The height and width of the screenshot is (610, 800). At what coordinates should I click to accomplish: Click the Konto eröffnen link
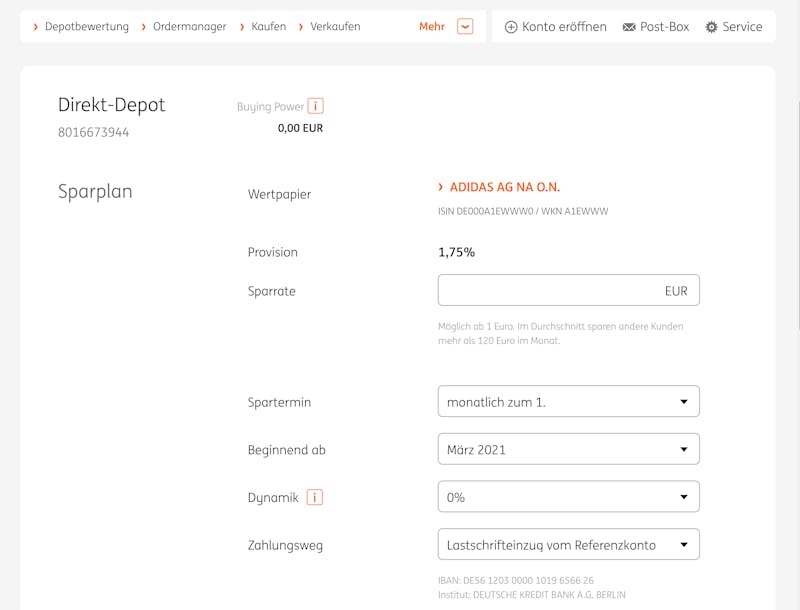pyautogui.click(x=564, y=27)
